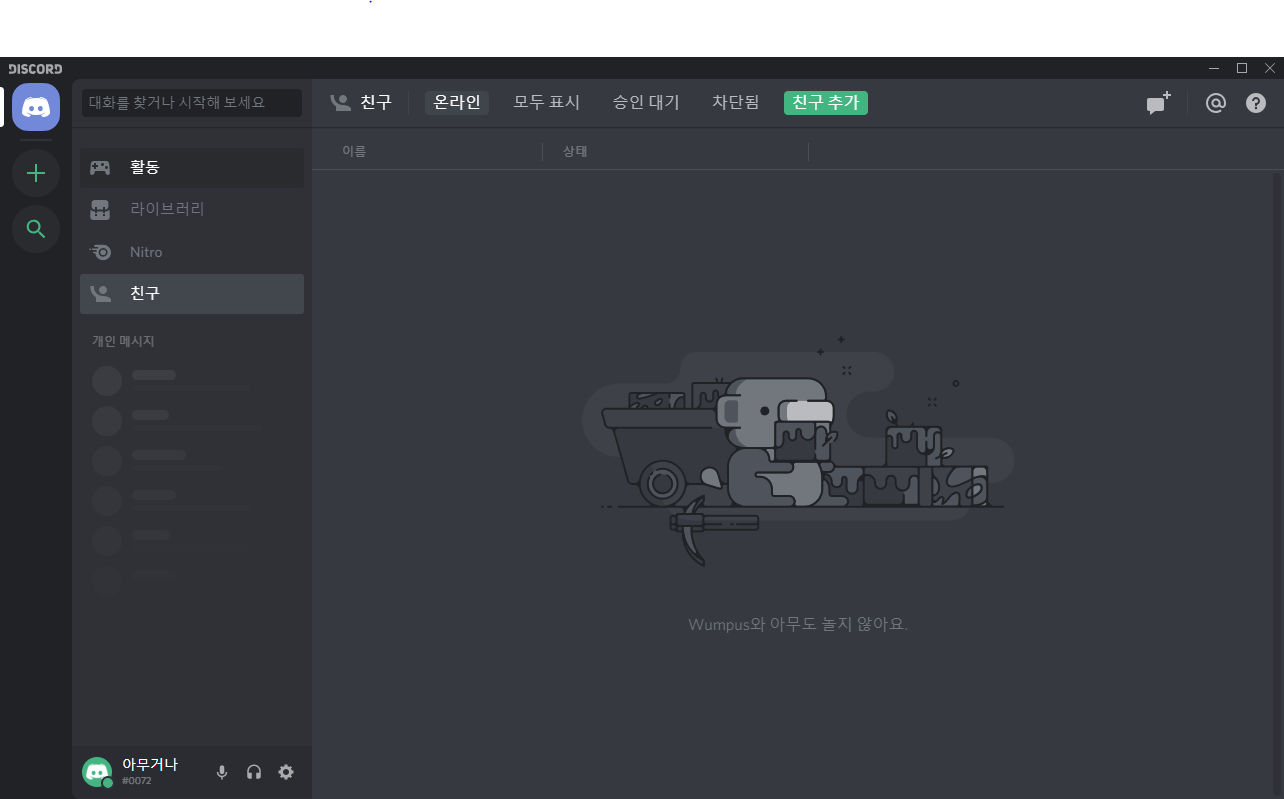Open recent mentions @ icon
Viewport: 1284px width, 799px height.
tap(1215, 103)
